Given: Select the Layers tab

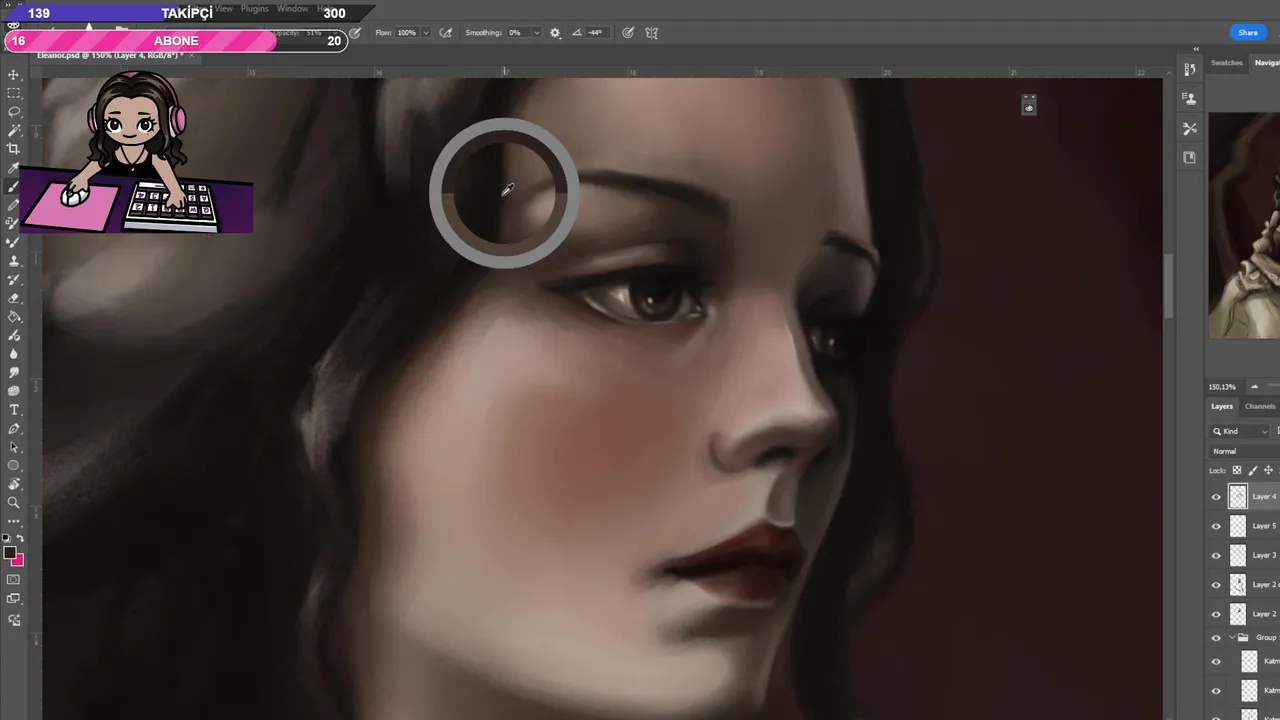Looking at the screenshot, I should click(1222, 406).
